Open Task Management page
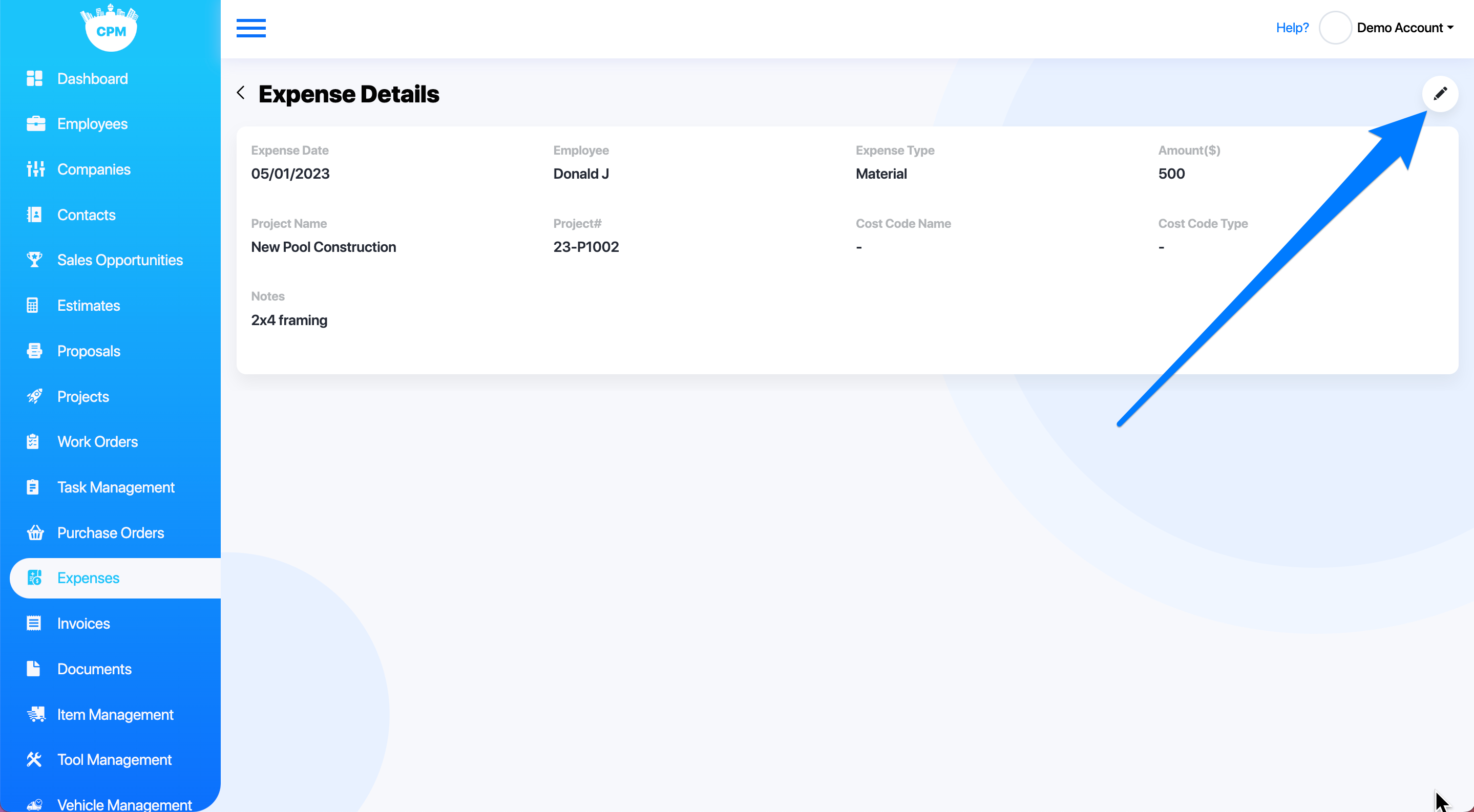Screen dimensions: 1474x812 coord(116,487)
